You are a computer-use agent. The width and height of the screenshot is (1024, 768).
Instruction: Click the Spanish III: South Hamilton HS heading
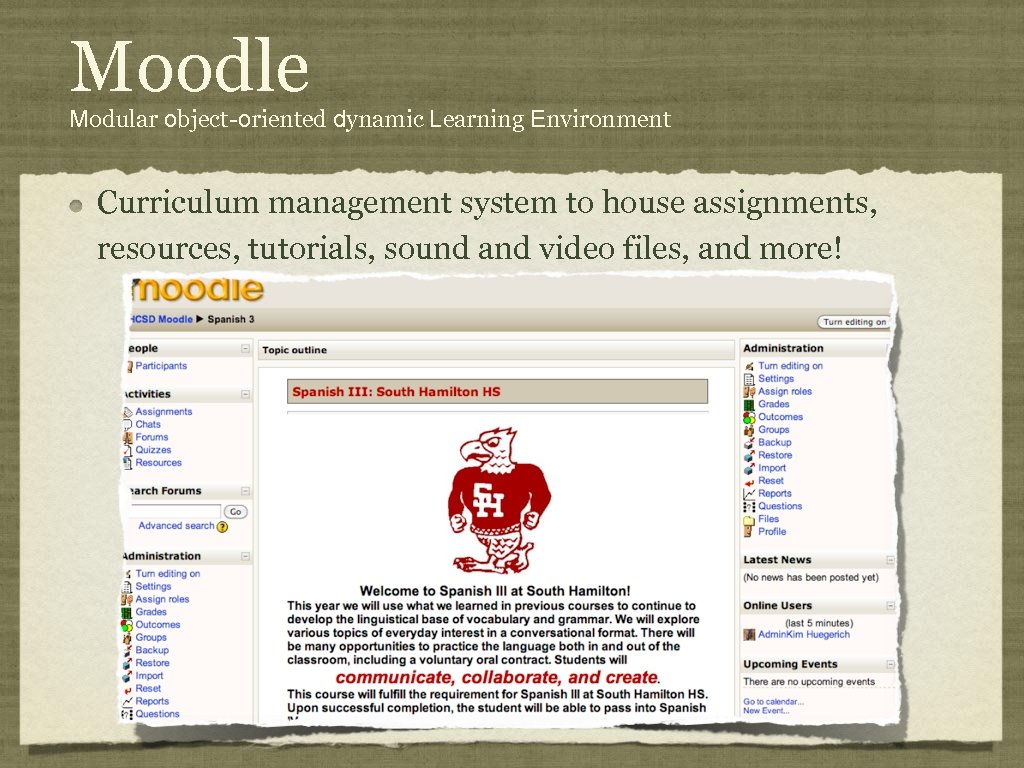click(396, 392)
